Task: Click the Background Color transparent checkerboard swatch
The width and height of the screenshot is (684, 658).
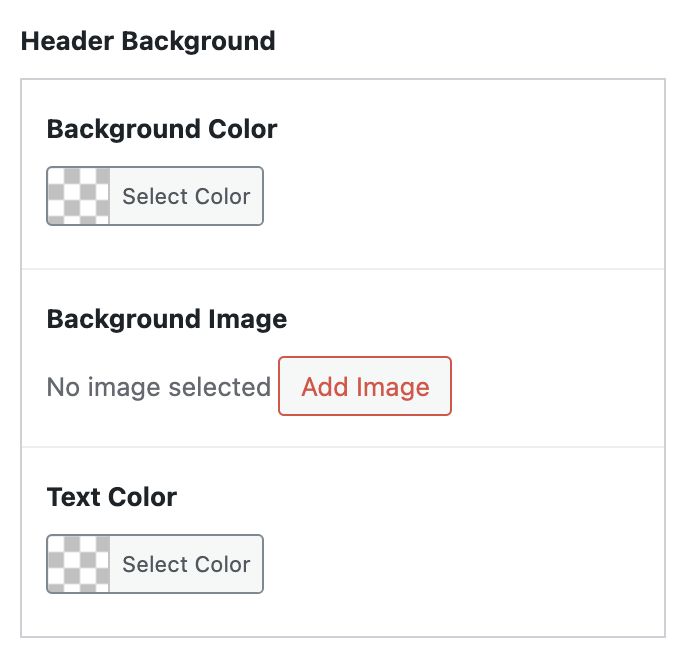Action: pyautogui.click(x=79, y=196)
